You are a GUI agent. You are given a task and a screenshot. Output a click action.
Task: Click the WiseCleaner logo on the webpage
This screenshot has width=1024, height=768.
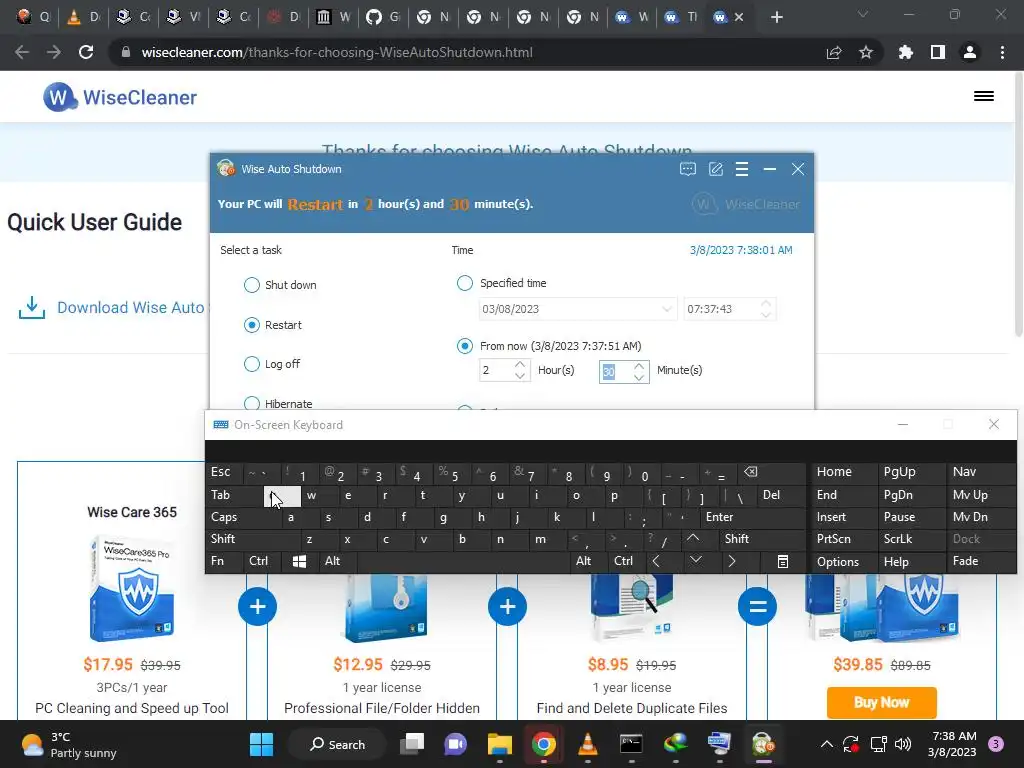(x=120, y=97)
